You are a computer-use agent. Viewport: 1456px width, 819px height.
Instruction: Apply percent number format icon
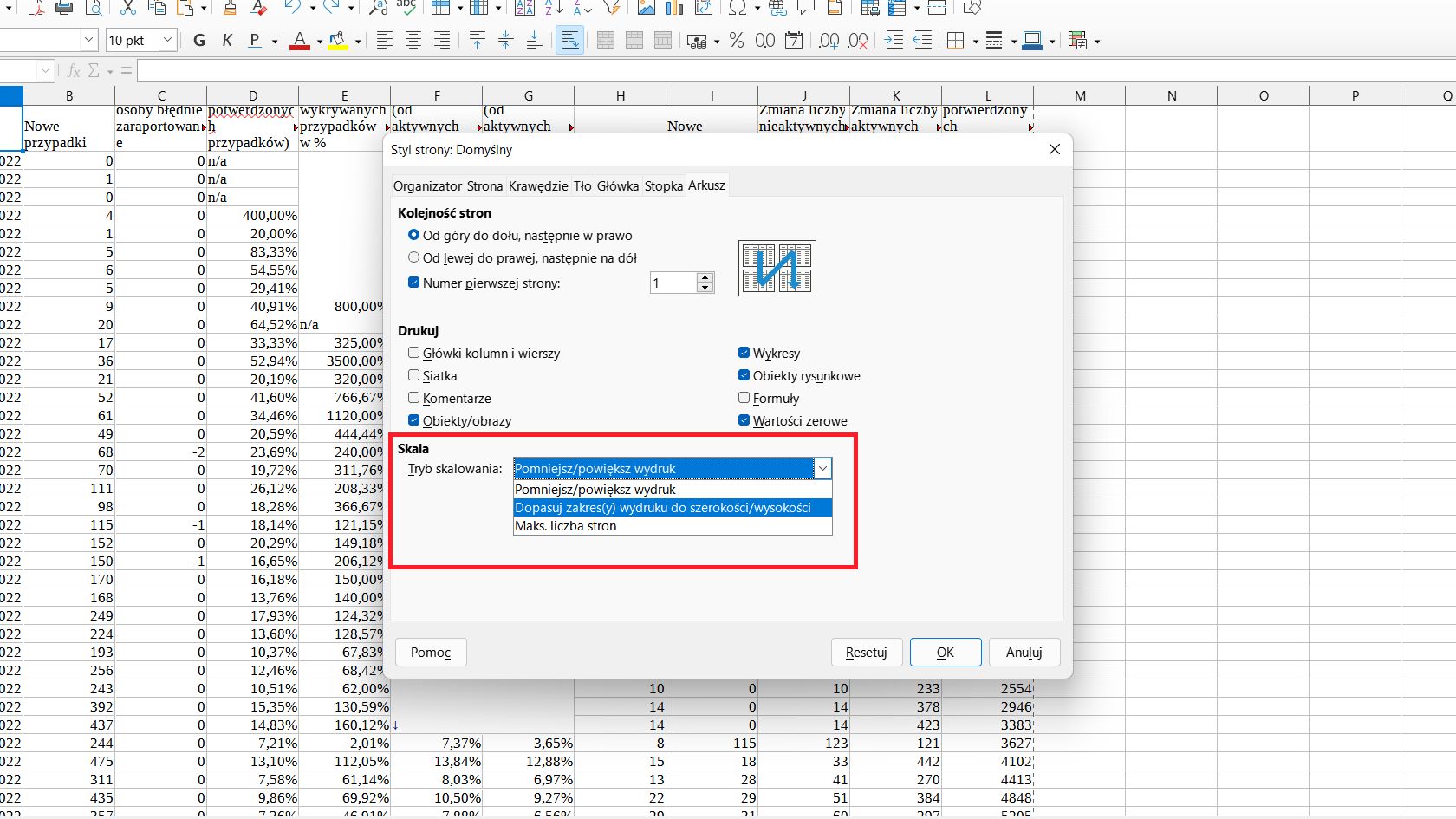(737, 41)
